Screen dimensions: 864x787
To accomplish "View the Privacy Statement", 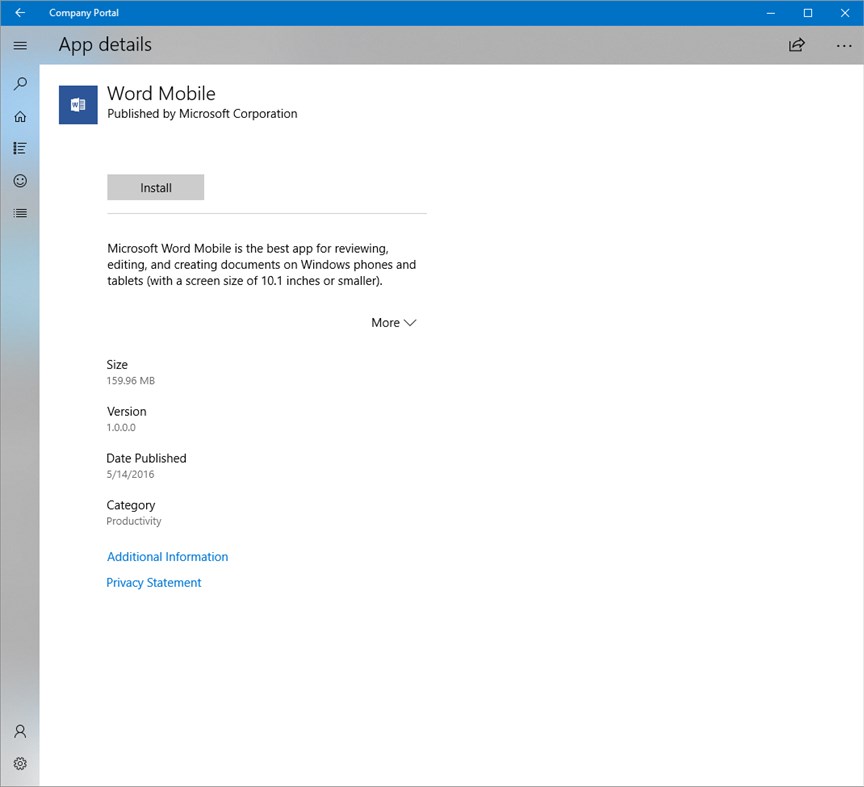I will [153, 582].
